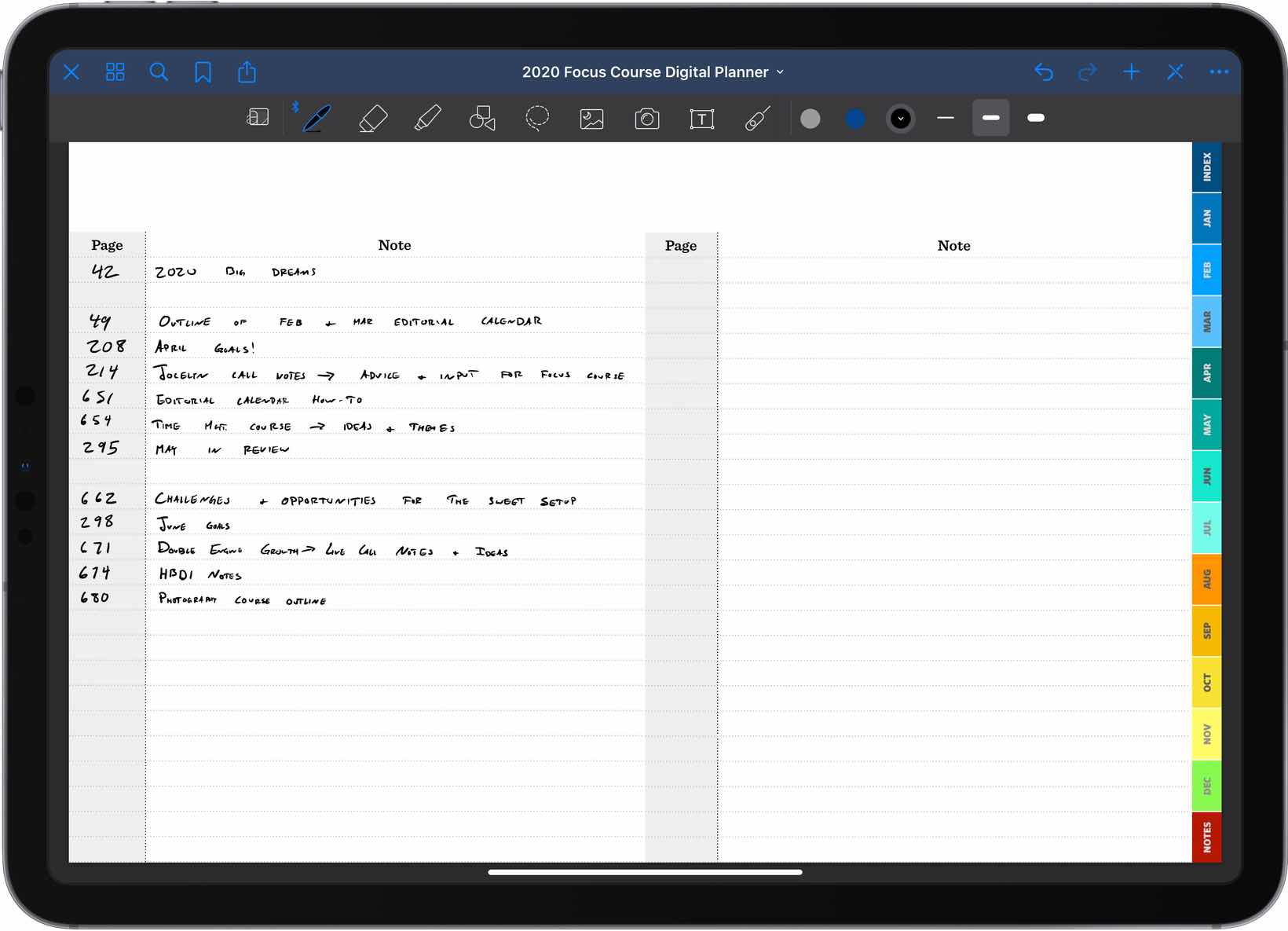Click the "HBDI Notes" note entry

(200, 574)
